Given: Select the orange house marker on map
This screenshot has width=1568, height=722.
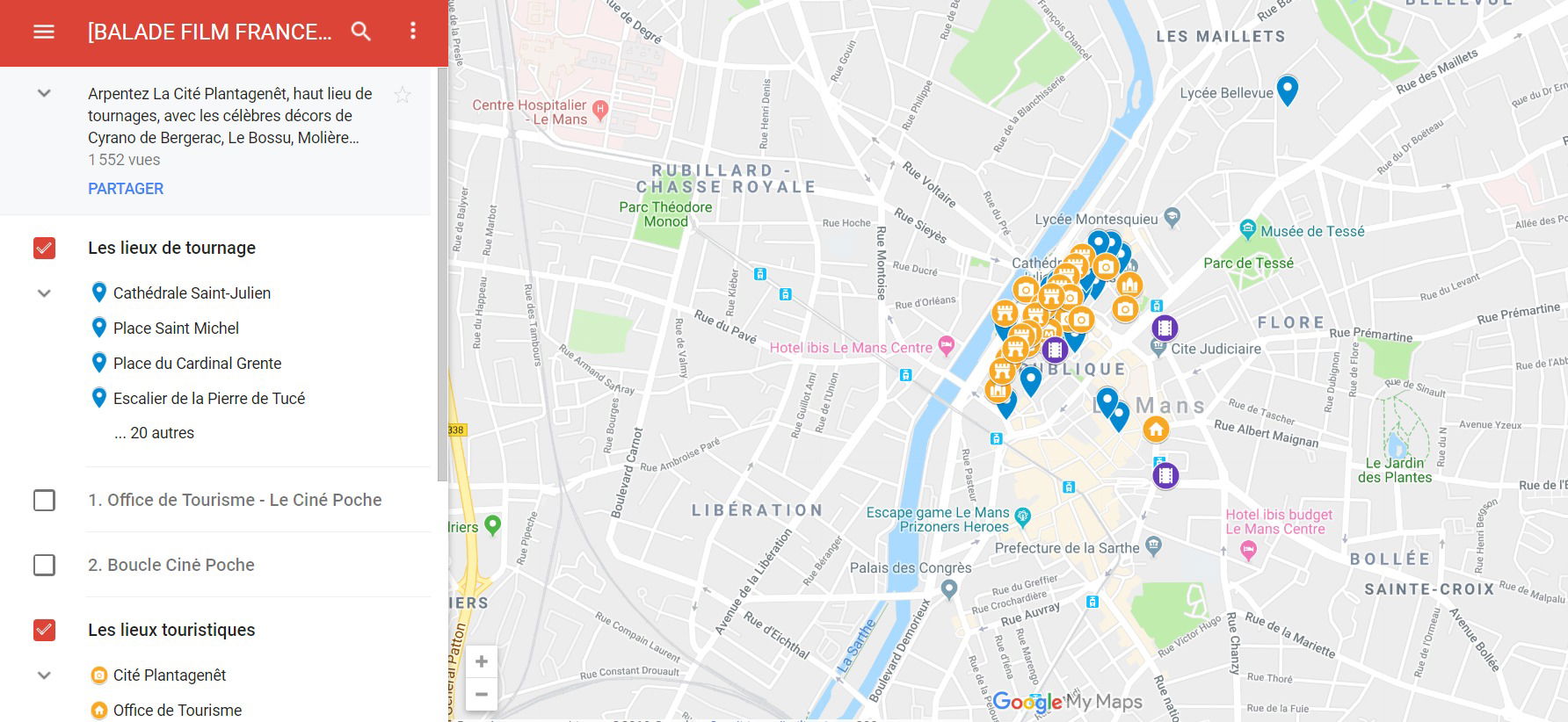Looking at the screenshot, I should (x=1156, y=430).
